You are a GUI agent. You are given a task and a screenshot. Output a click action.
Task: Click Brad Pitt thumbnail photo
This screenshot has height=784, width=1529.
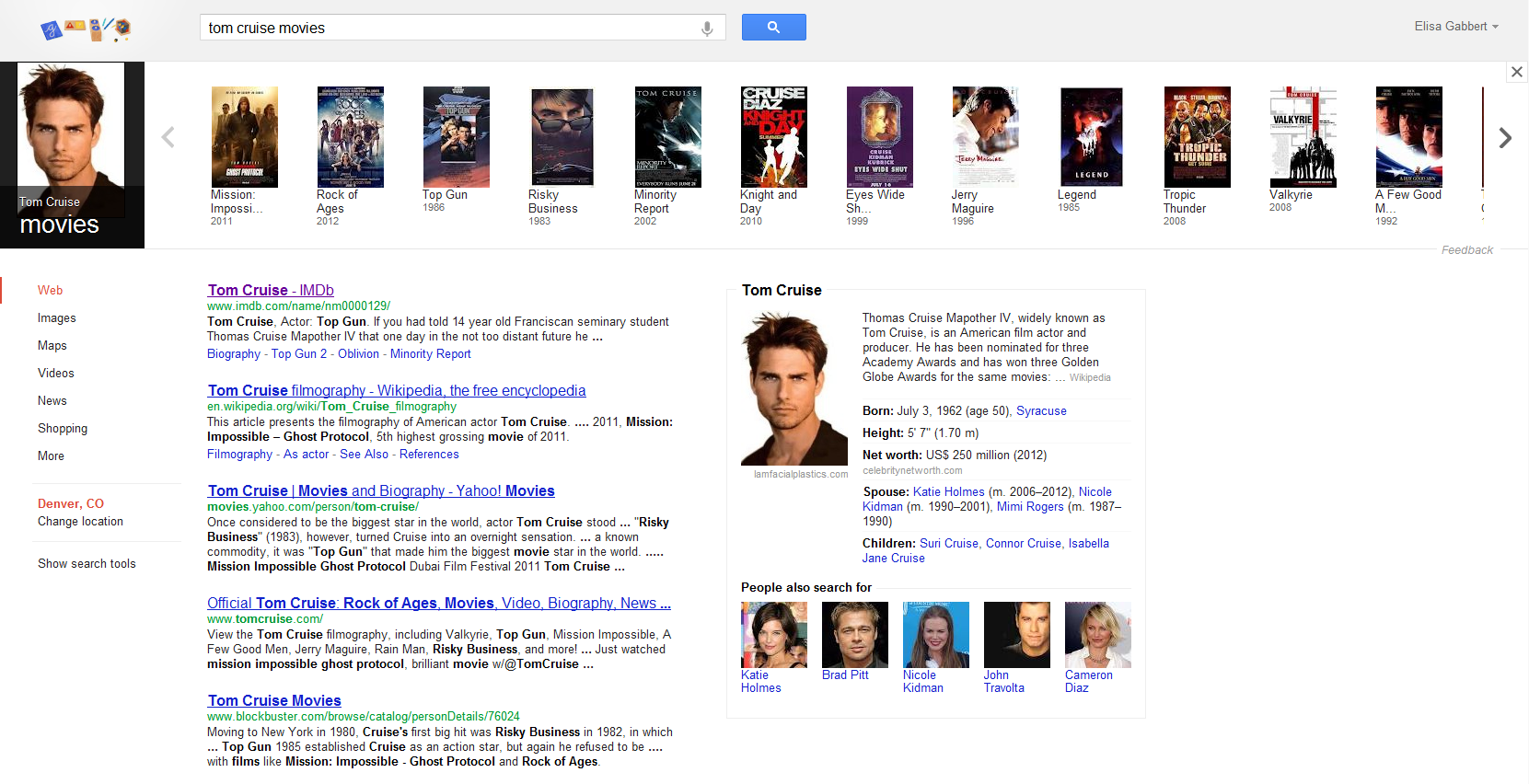855,635
